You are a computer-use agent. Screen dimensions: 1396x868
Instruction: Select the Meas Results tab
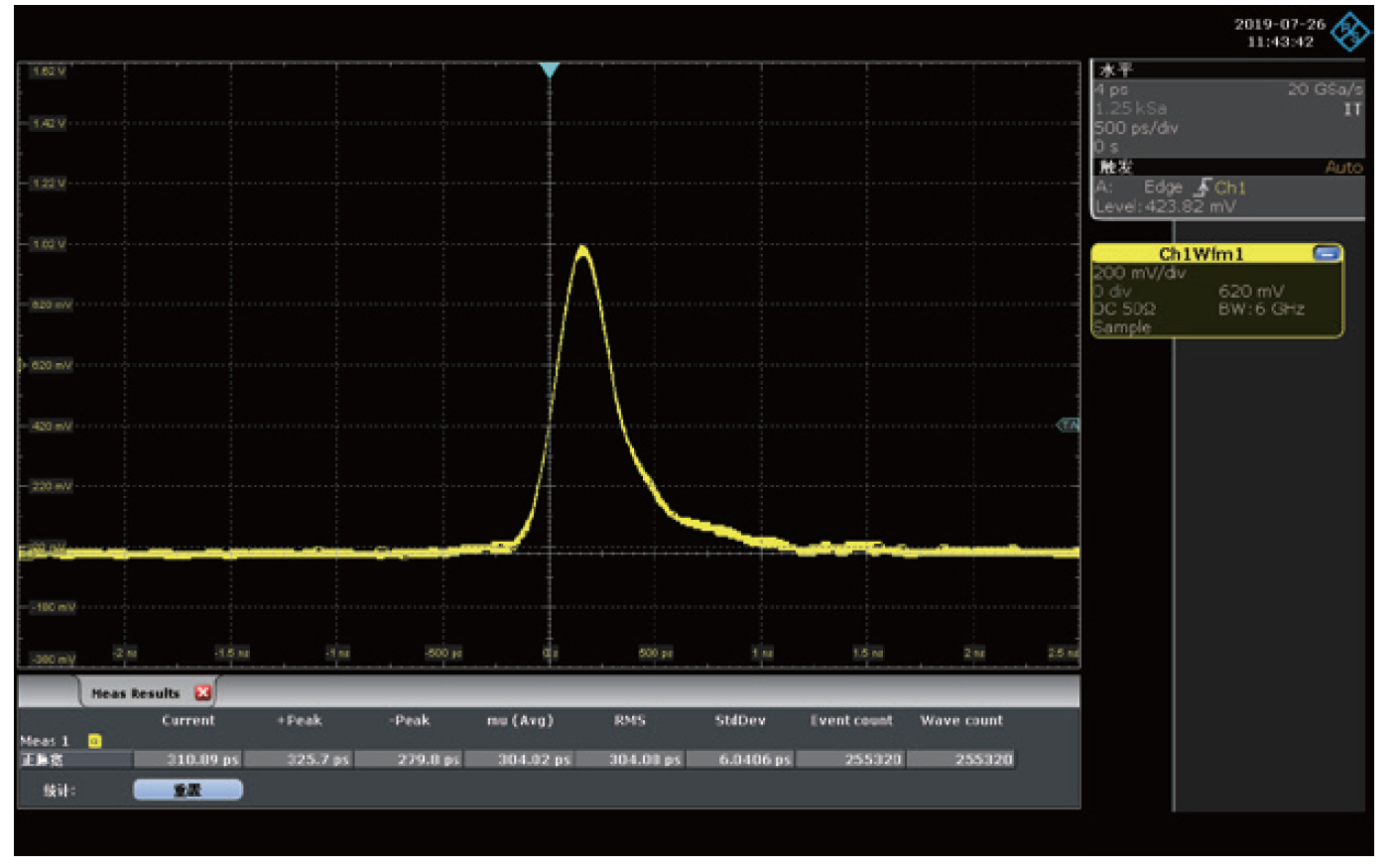(135, 693)
